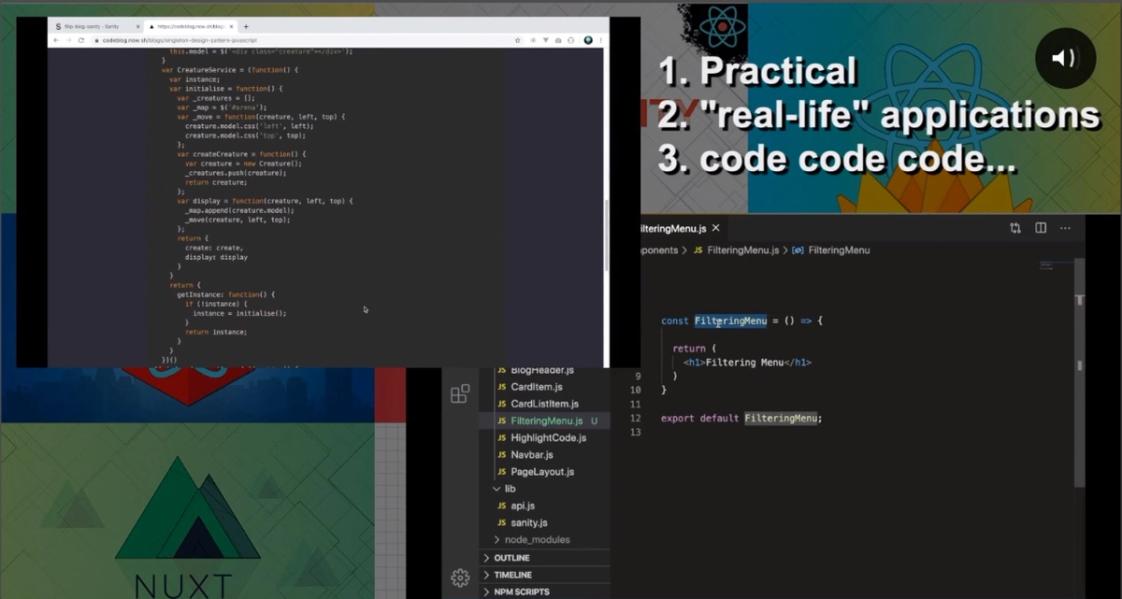Click 'var CreatureService' line in browser code
The height and width of the screenshot is (599, 1122).
229,70
